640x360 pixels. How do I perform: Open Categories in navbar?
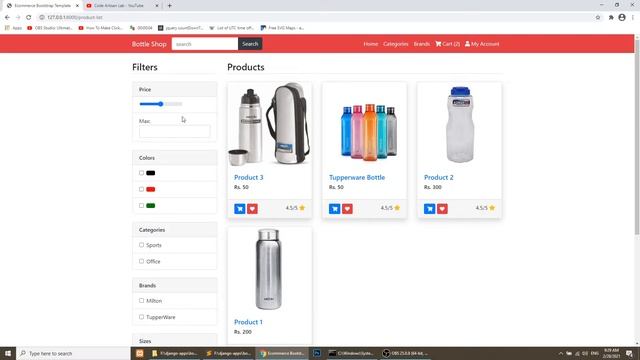pyautogui.click(x=396, y=44)
